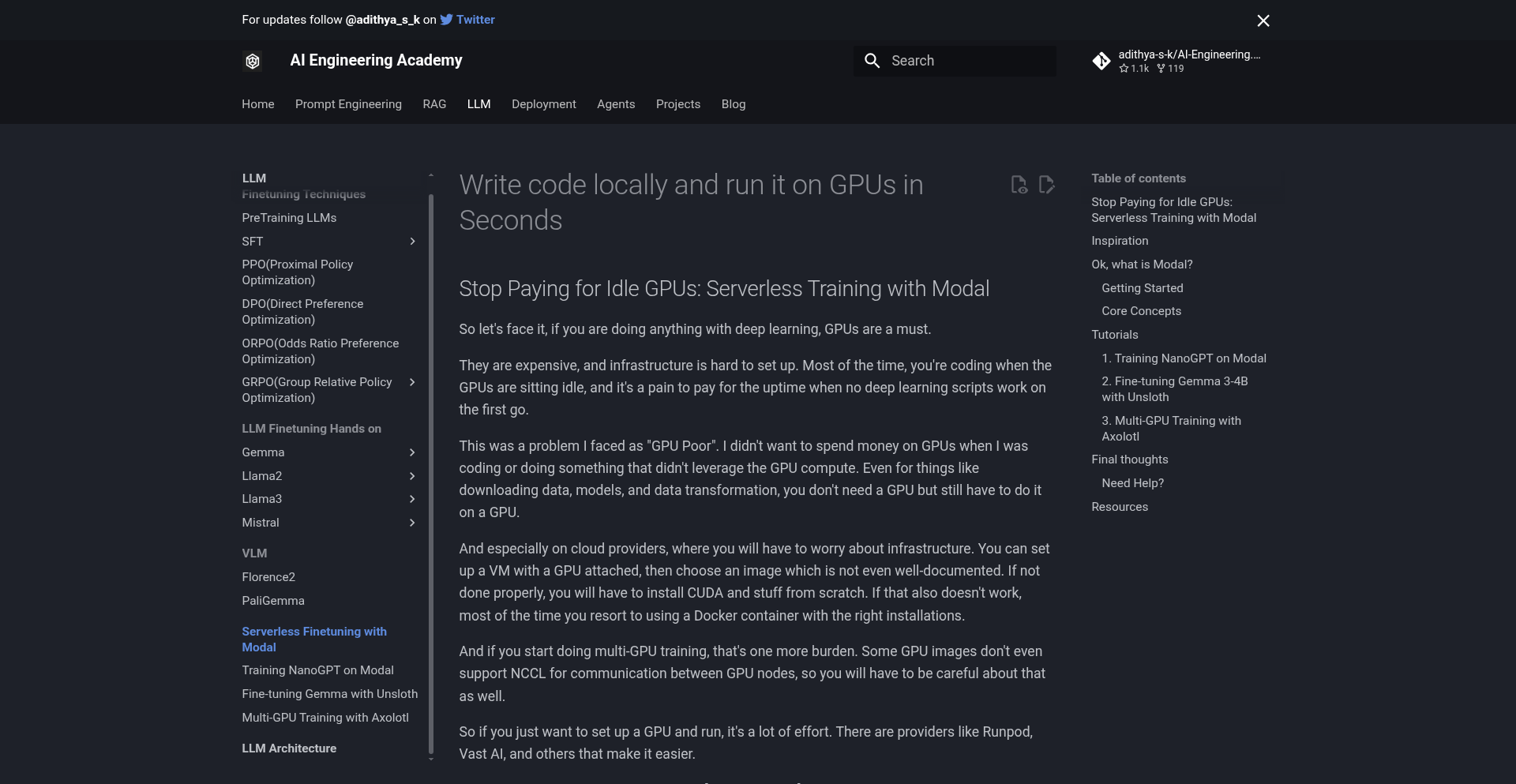Click the view source page icon
This screenshot has width=1516, height=784.
click(1019, 185)
